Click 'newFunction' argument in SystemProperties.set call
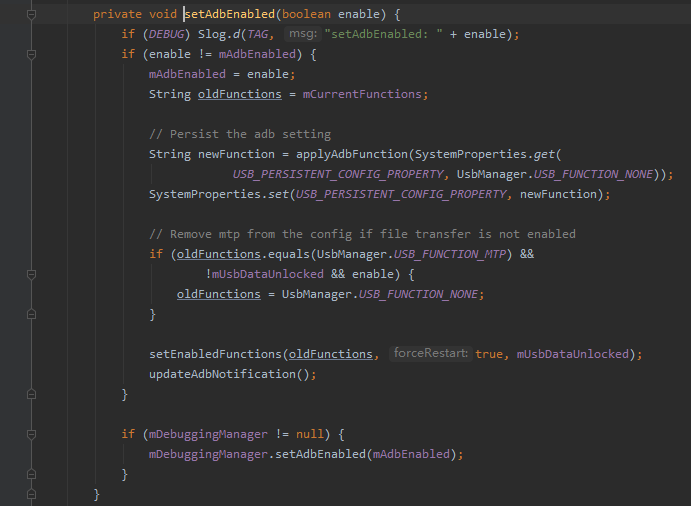This screenshot has height=506, width=691. pos(558,194)
